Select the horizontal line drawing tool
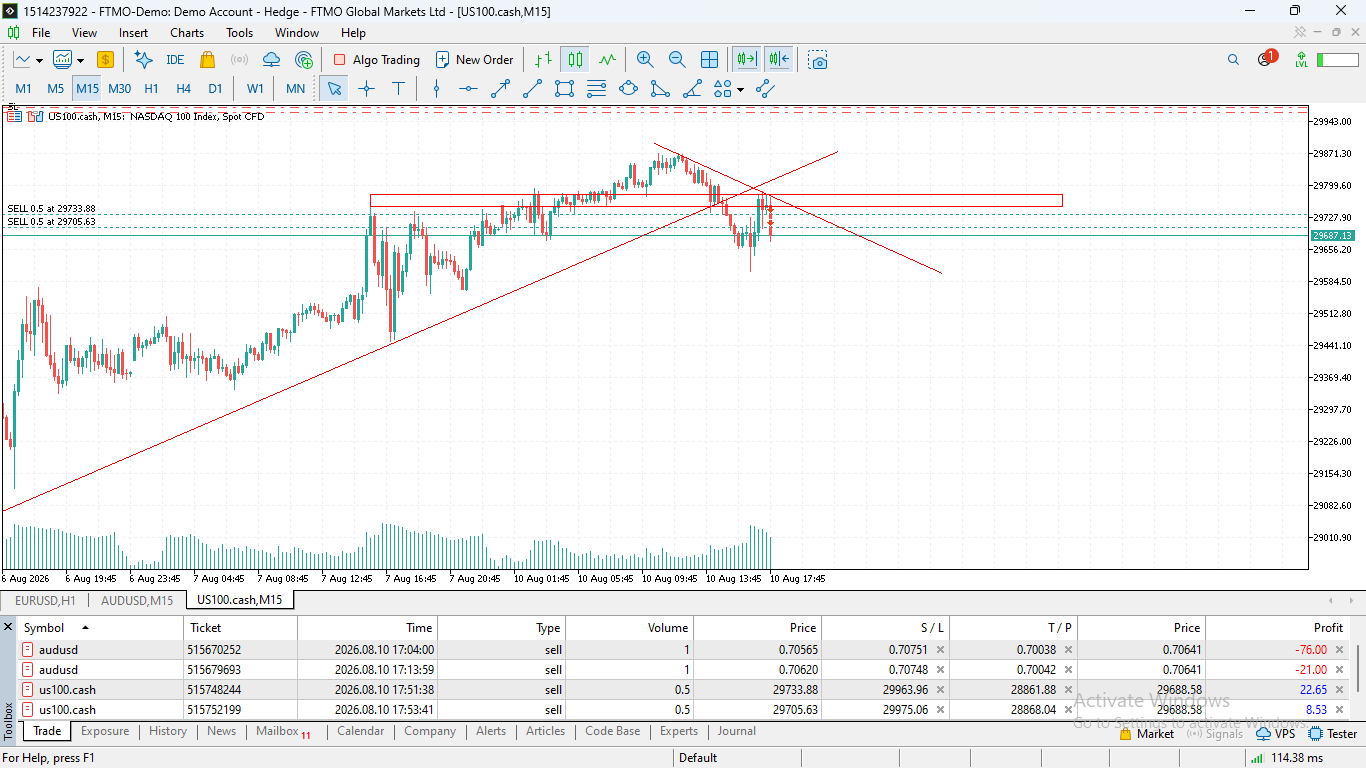The image size is (1366, 768). (x=468, y=89)
